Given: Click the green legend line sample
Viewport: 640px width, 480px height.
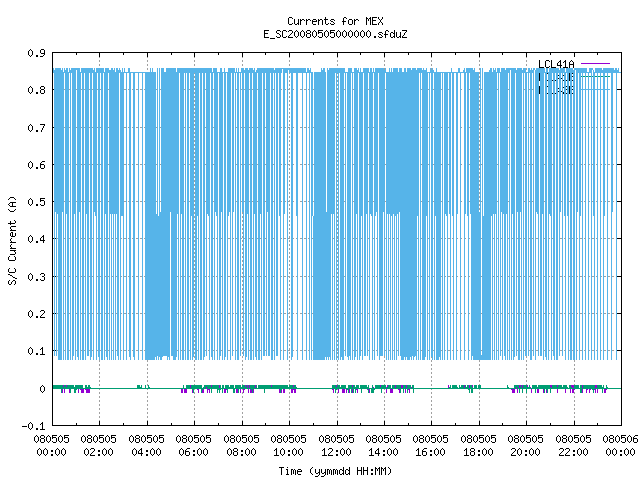Looking at the screenshot, I should point(595,76).
